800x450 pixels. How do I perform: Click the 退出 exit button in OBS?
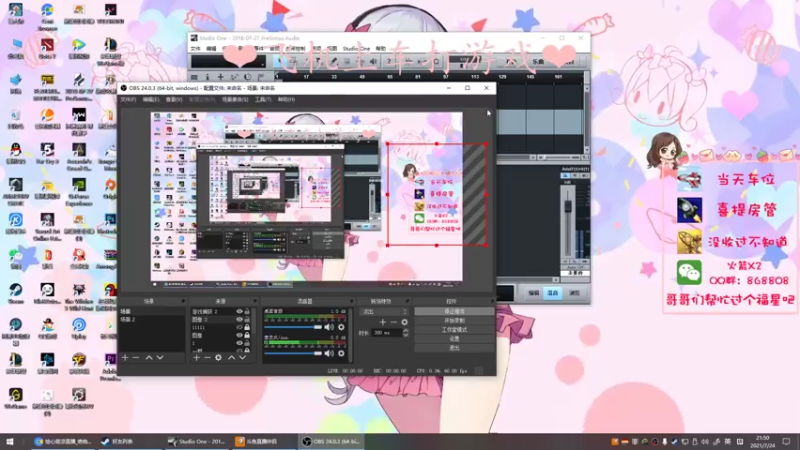pos(454,348)
